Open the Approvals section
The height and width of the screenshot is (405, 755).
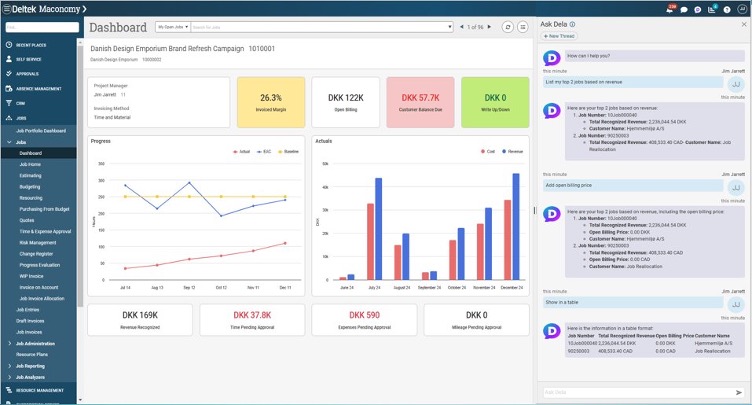[x=29, y=73]
